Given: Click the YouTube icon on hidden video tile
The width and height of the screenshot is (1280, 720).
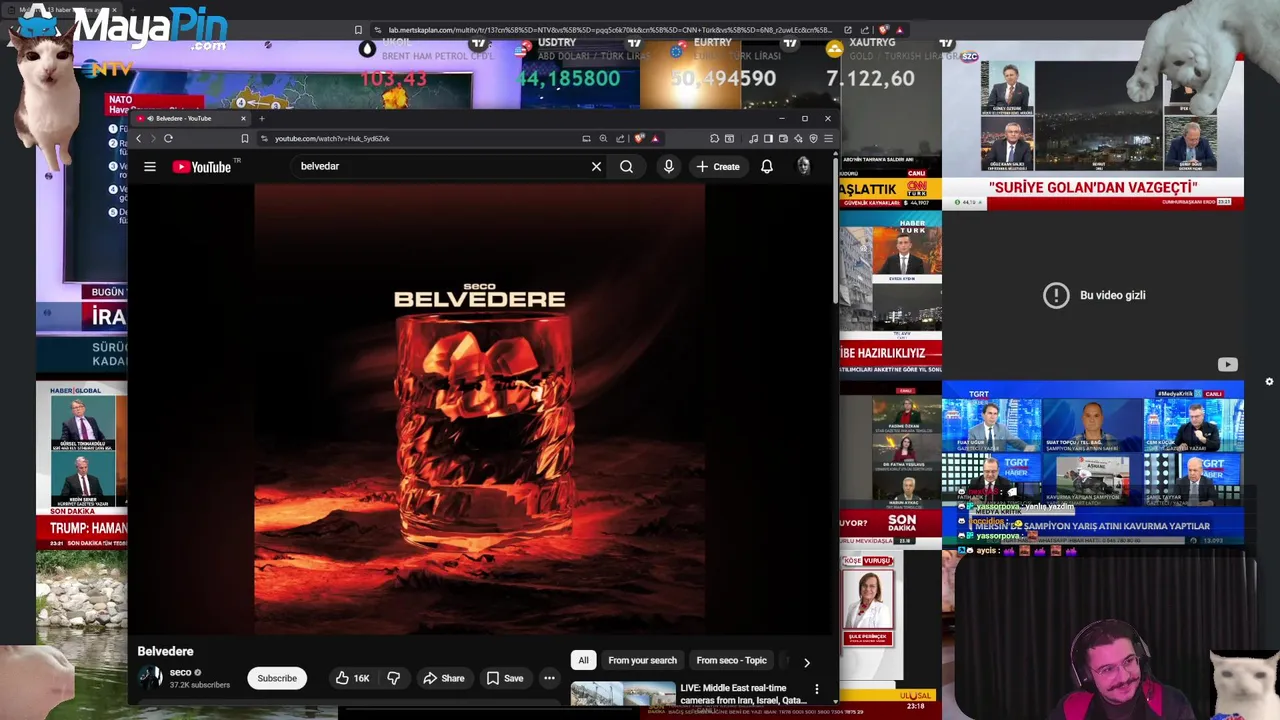Looking at the screenshot, I should [x=1227, y=365].
